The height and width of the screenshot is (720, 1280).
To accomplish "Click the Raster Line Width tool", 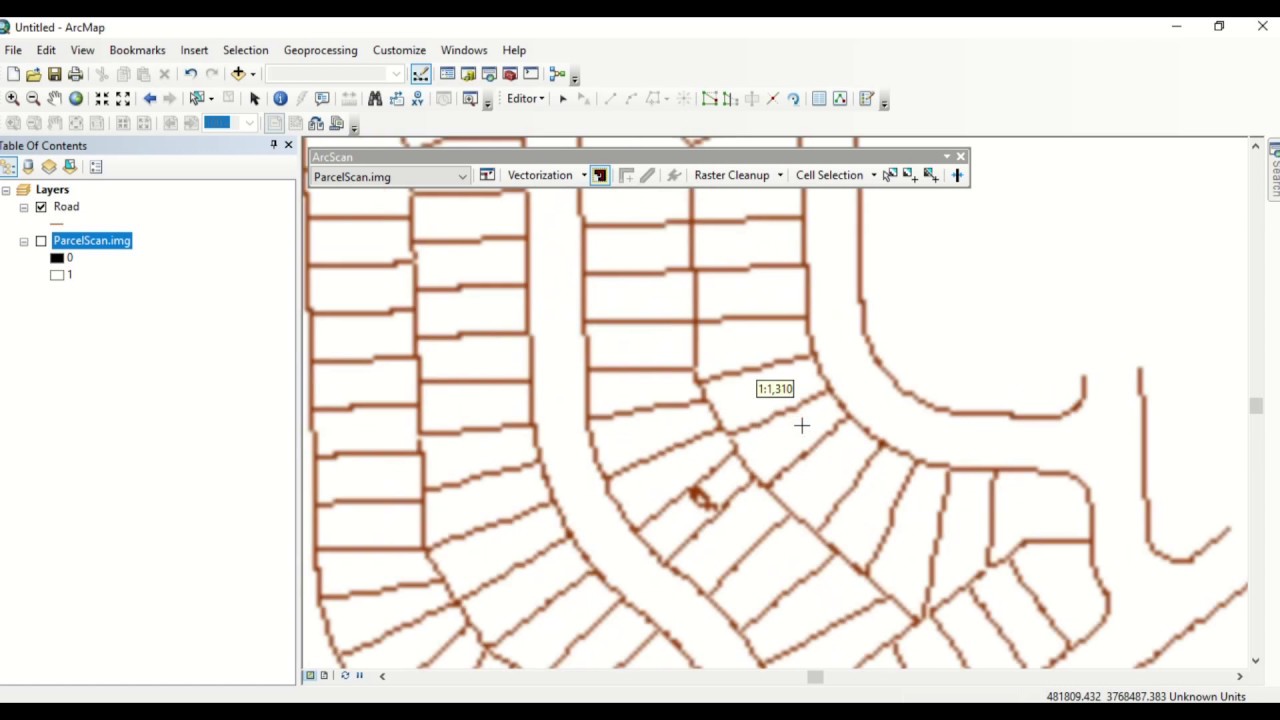I will pyautogui.click(x=957, y=175).
